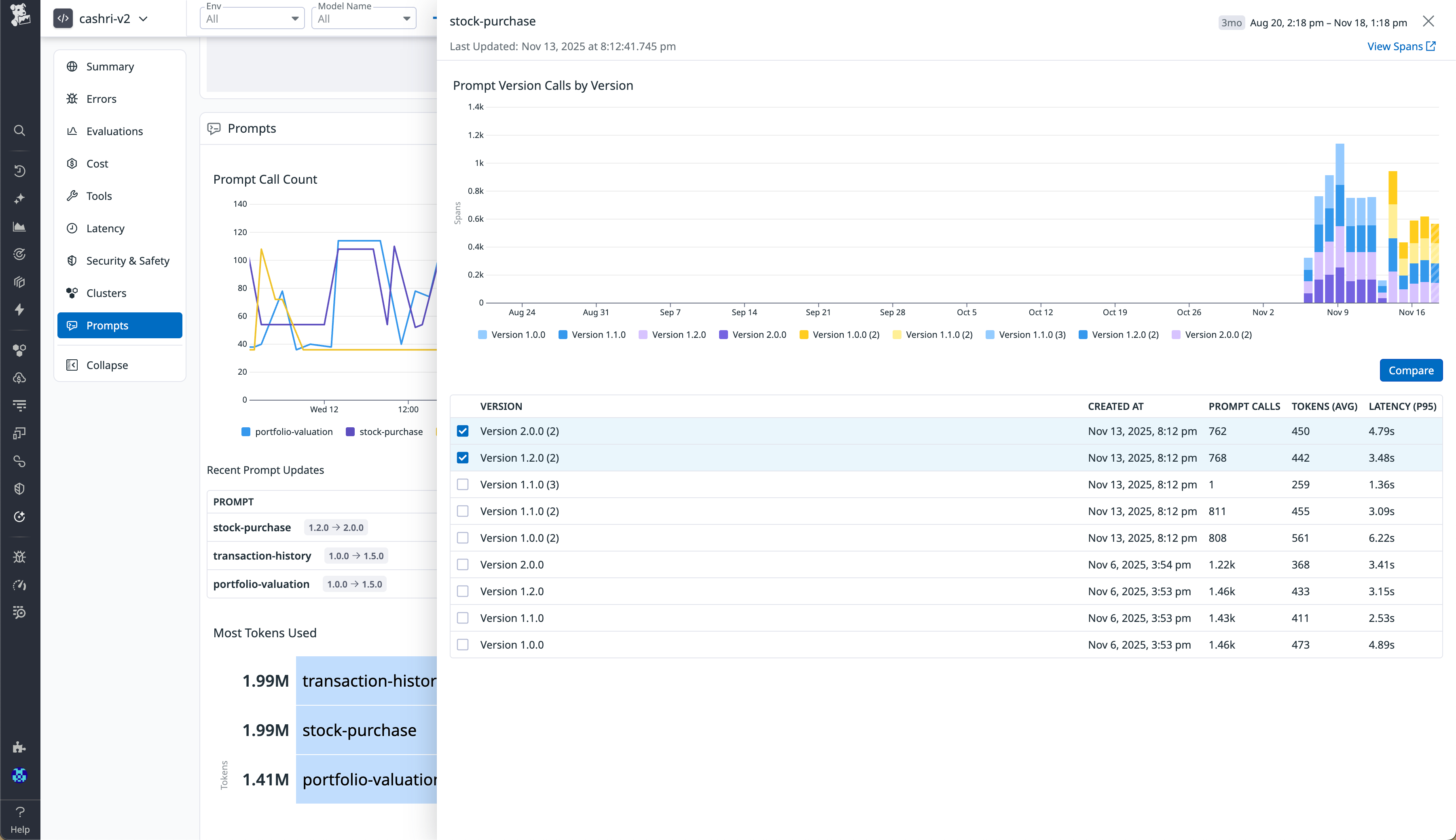Viewport: 1456px width, 840px height.
Task: Click the Datadog logo in the top corner
Action: pos(19,18)
